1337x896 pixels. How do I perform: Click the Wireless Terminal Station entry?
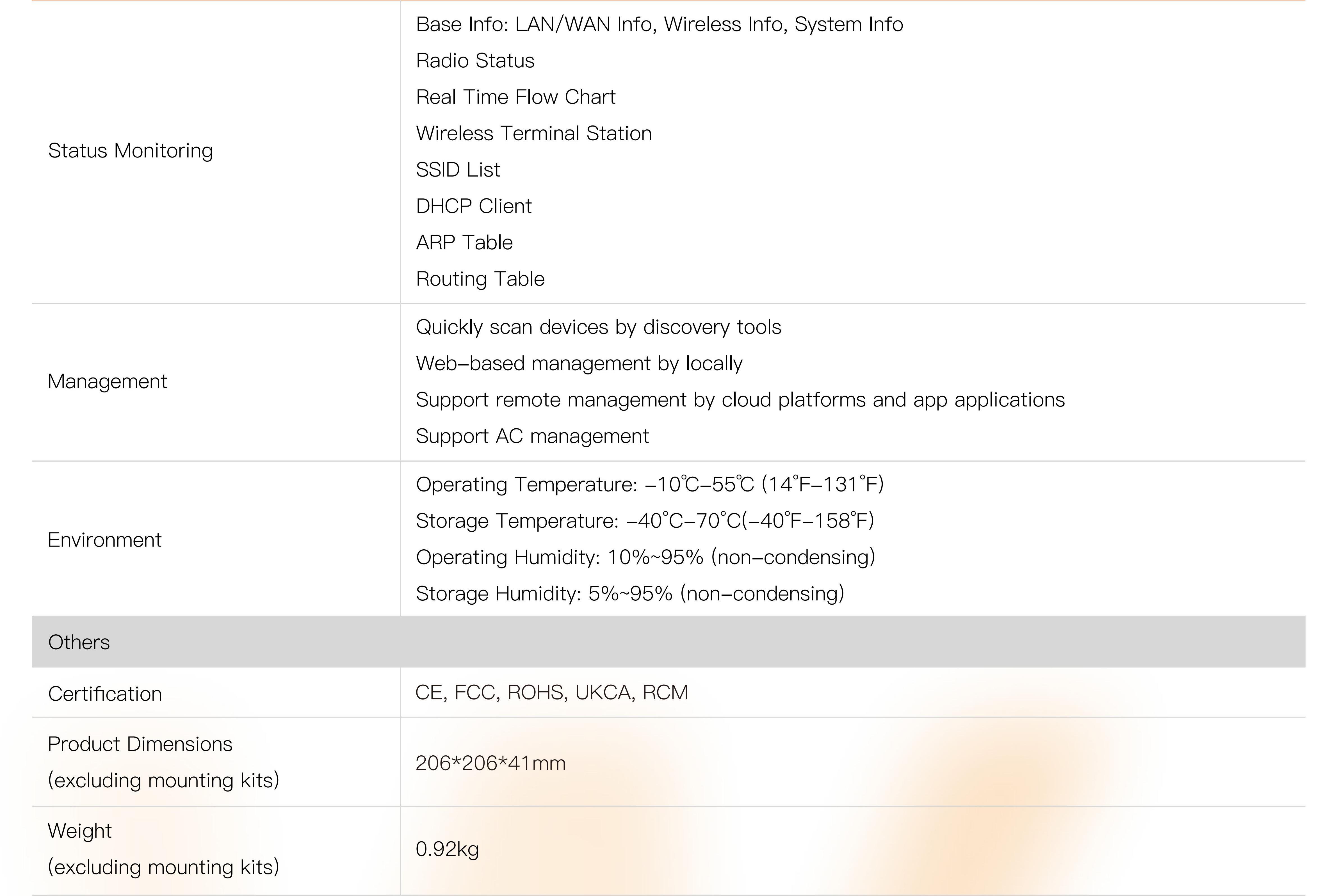click(533, 133)
